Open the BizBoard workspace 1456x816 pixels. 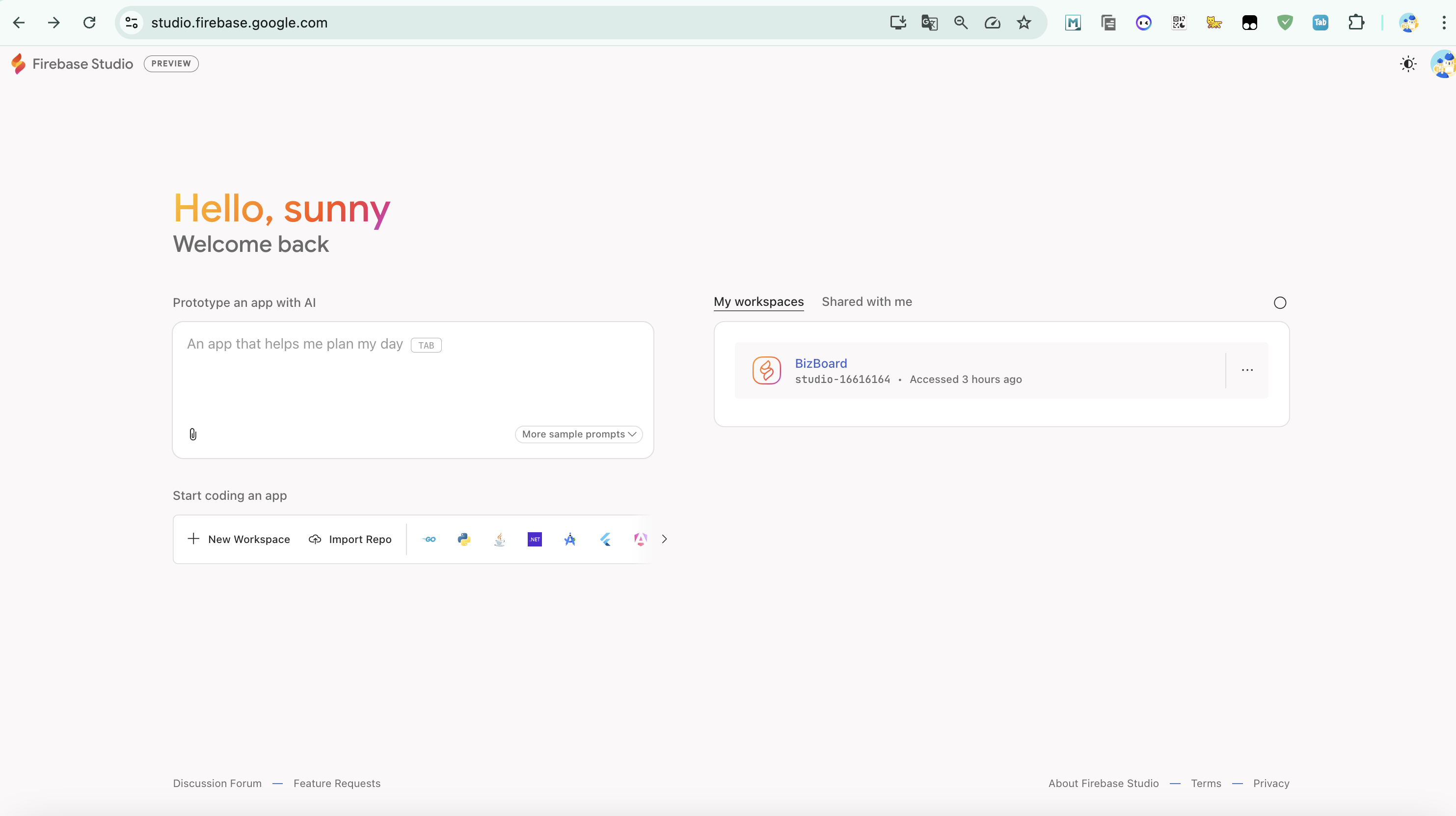pos(821,364)
